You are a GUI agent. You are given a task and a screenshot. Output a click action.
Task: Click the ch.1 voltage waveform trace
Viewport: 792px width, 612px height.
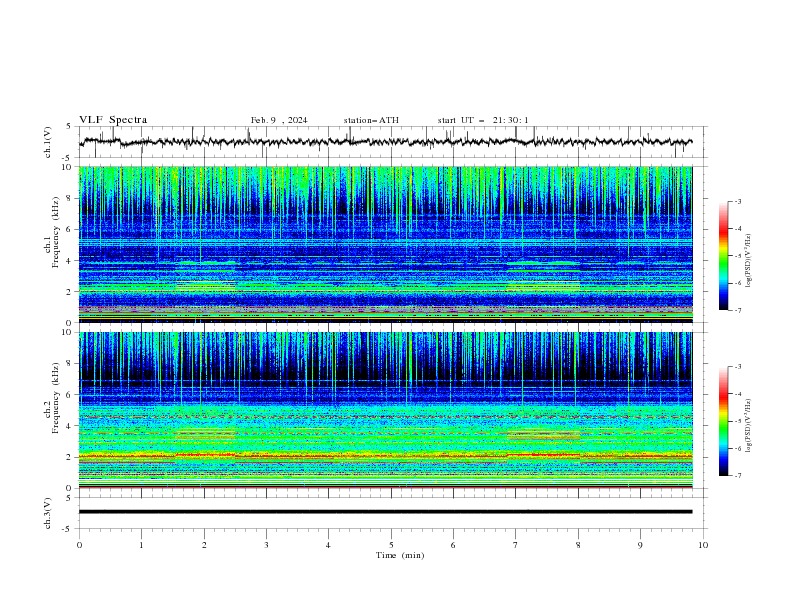(x=386, y=142)
